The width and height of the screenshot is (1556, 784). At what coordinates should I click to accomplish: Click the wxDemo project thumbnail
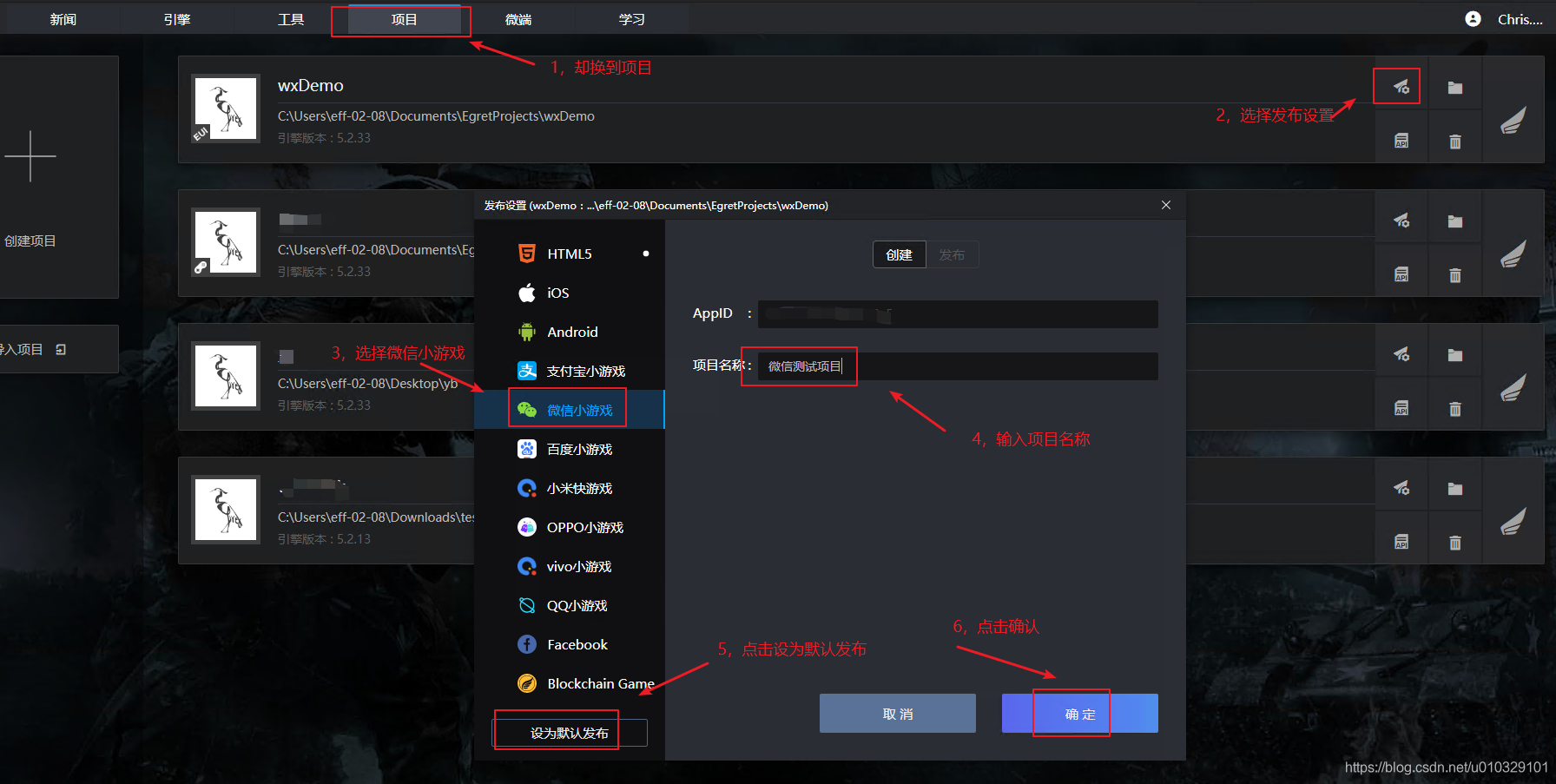tap(226, 109)
